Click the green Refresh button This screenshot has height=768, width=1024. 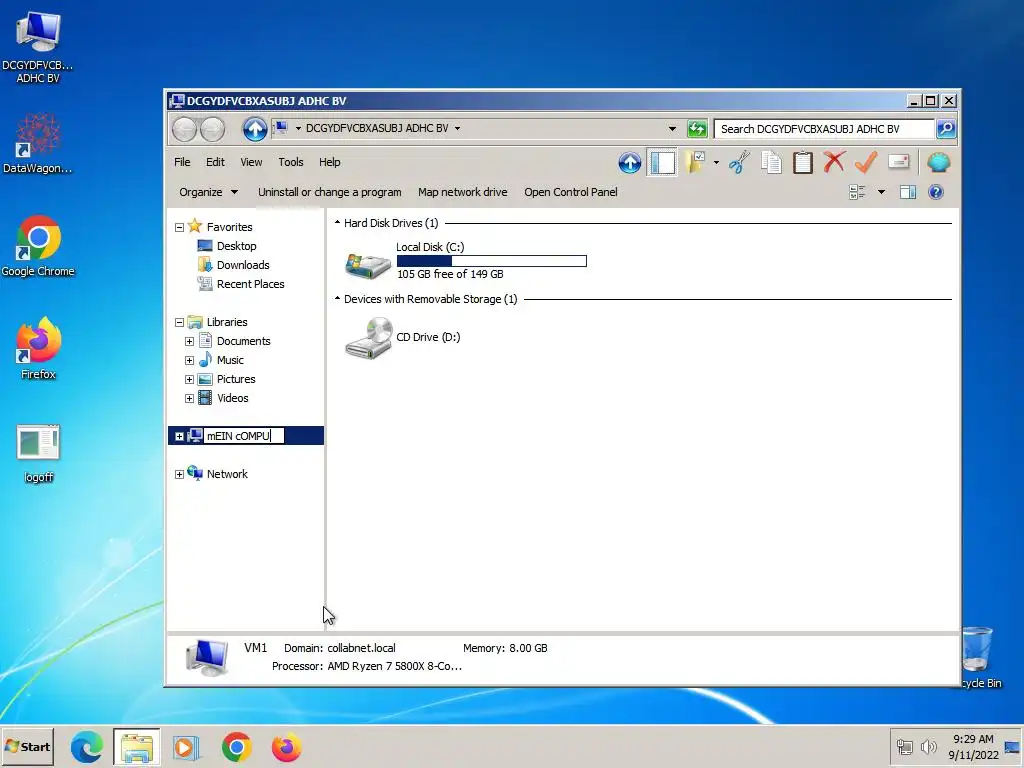pos(697,129)
